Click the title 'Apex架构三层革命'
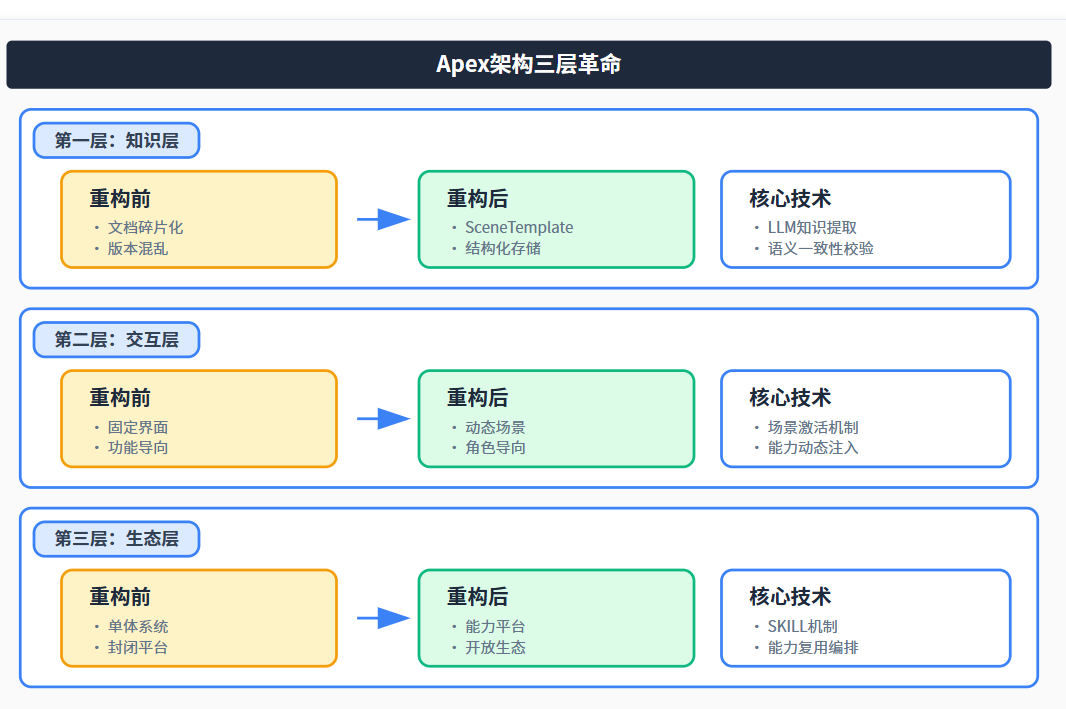This screenshot has width=1066, height=709. coord(528,64)
